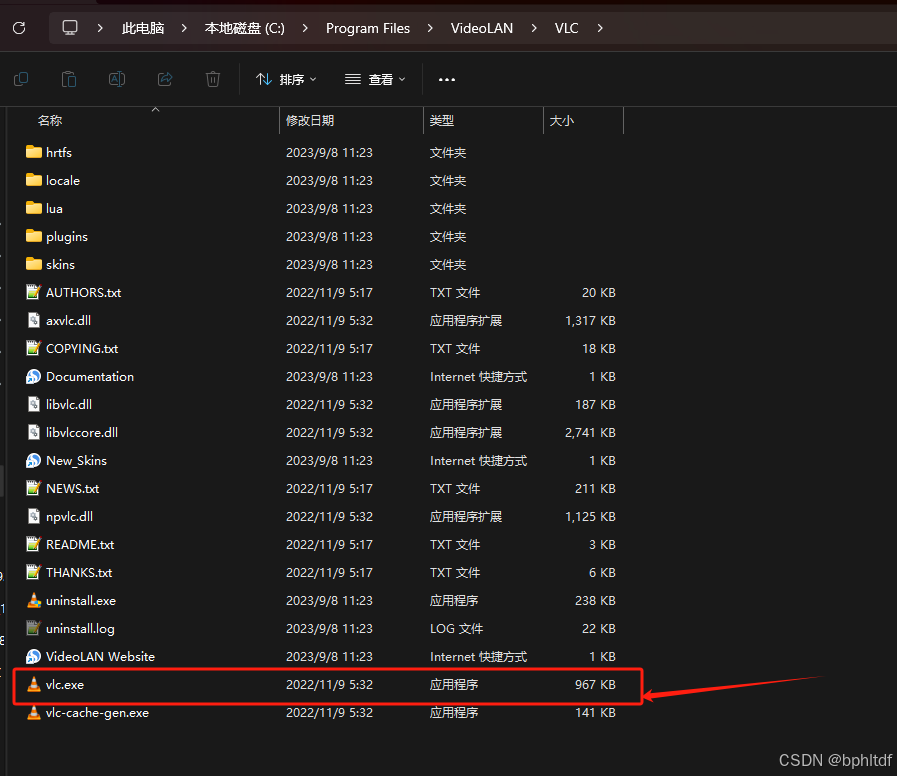Click the rename icon in toolbar
Screen dimensions: 897x776
[x=117, y=79]
